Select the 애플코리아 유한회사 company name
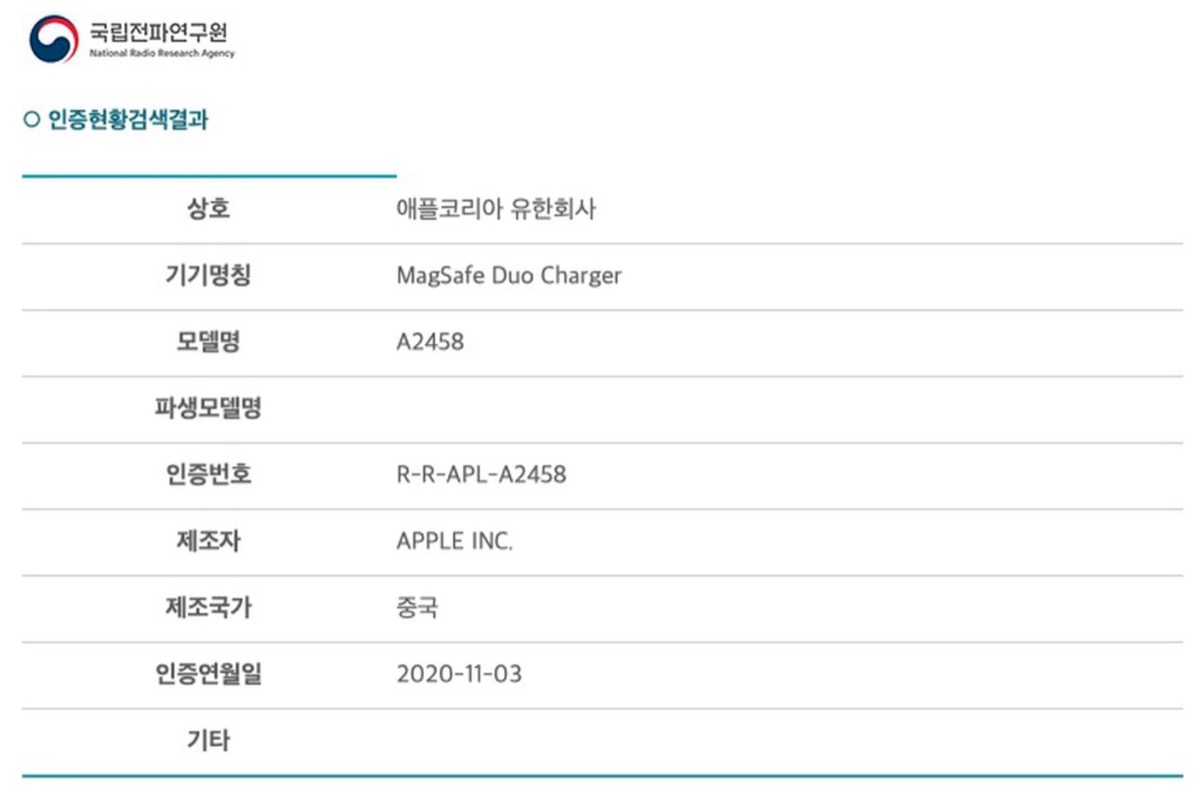The image size is (1200, 801). (x=496, y=210)
